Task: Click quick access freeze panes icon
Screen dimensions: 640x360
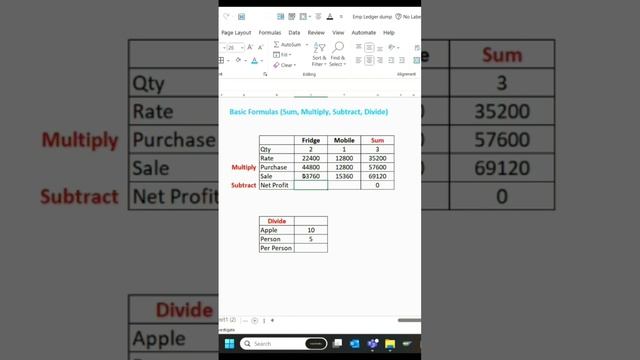Action: tap(280, 16)
